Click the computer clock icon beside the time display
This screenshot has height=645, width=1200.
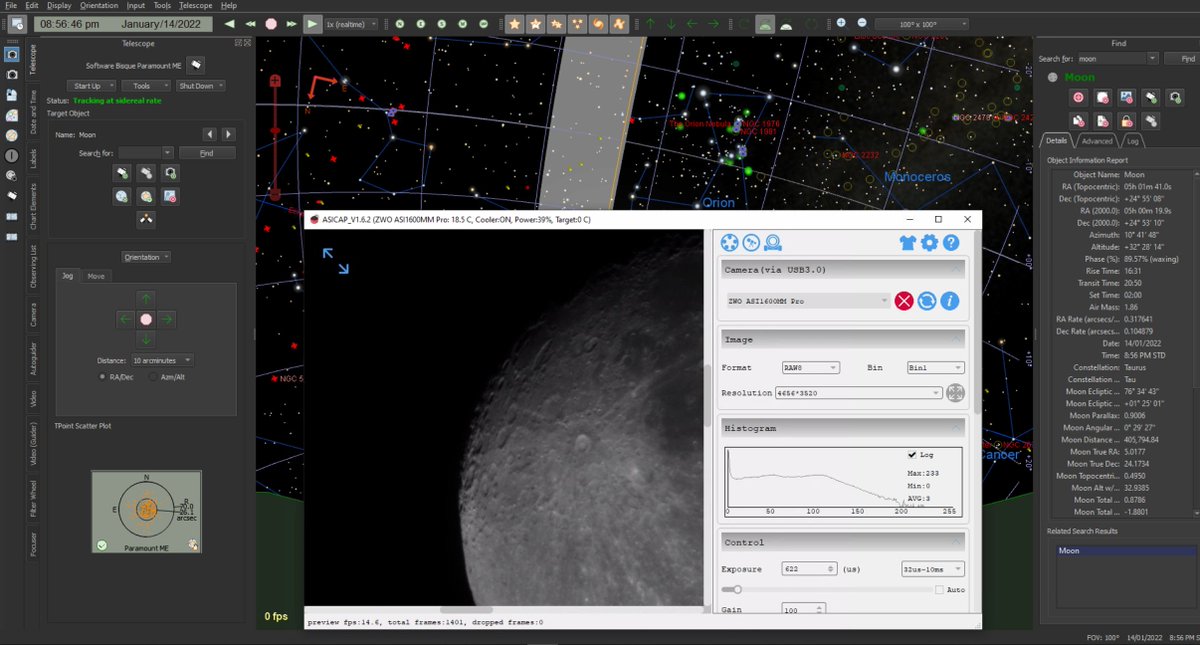(x=15, y=23)
